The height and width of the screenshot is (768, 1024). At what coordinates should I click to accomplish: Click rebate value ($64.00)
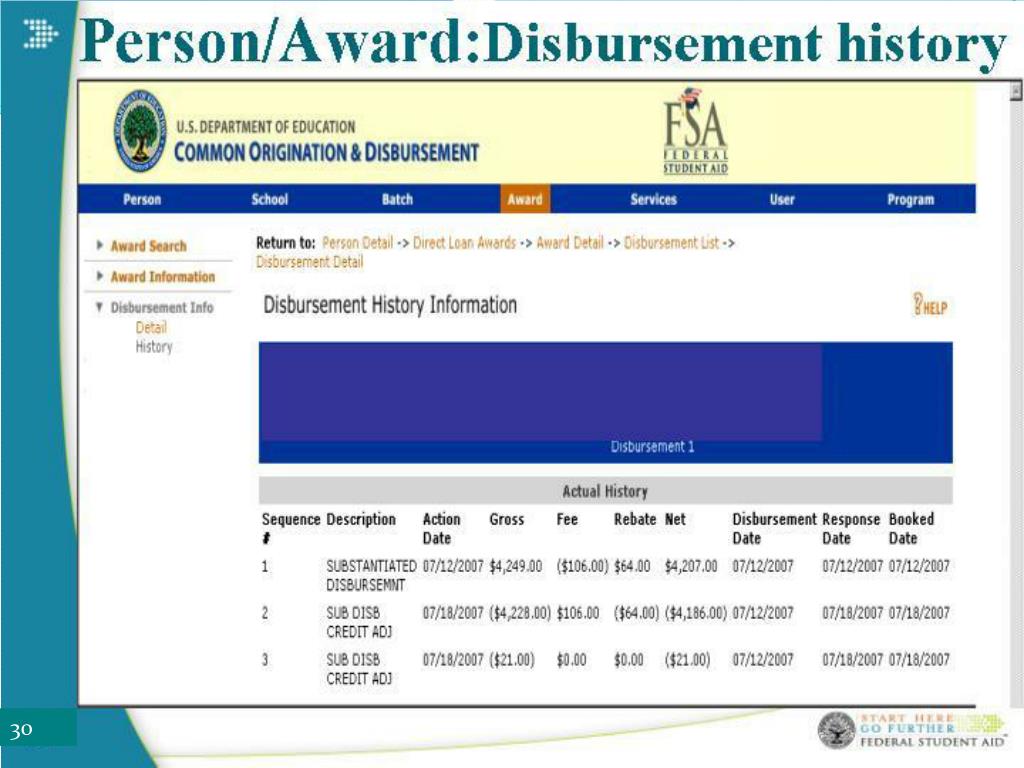(x=636, y=613)
